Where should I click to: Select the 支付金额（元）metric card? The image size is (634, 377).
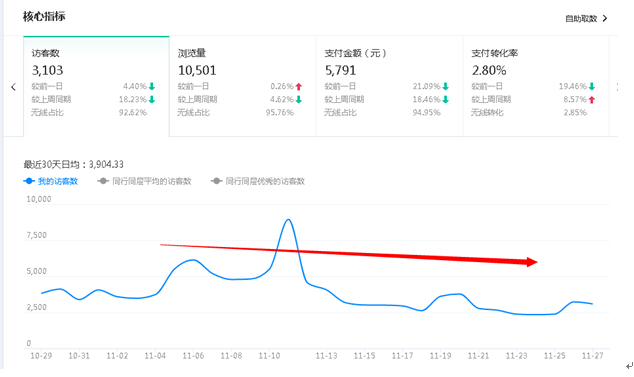[389, 86]
